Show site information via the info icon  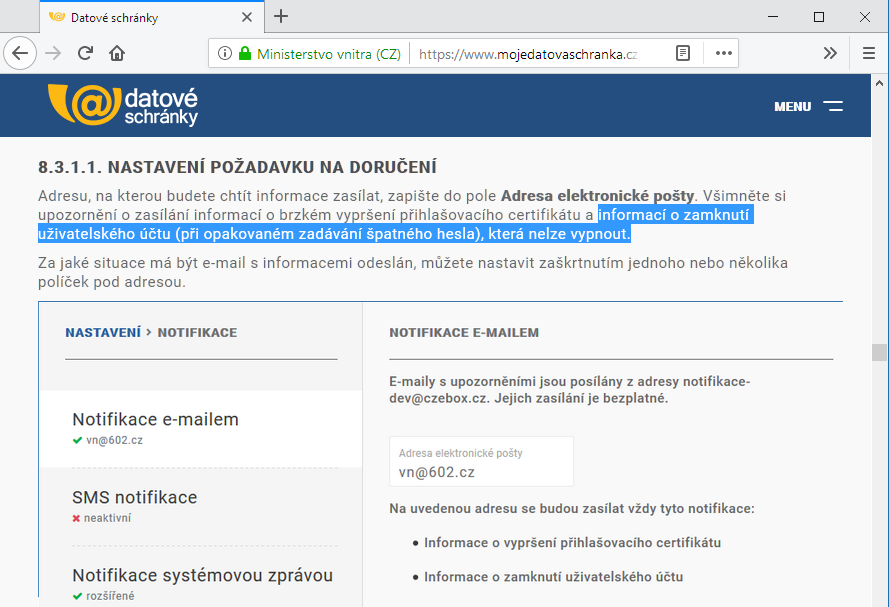pos(225,53)
